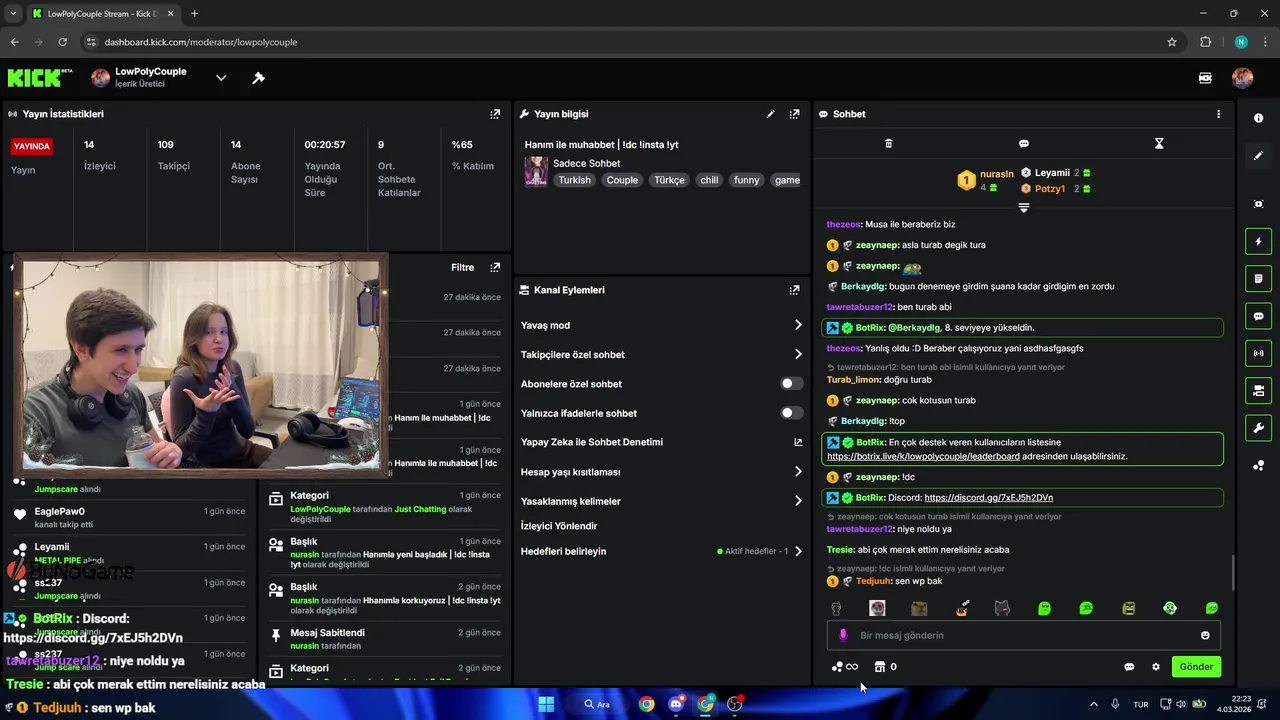Click the broadcast signal sidebar icon
This screenshot has height=720, width=1280.
tap(1258, 353)
